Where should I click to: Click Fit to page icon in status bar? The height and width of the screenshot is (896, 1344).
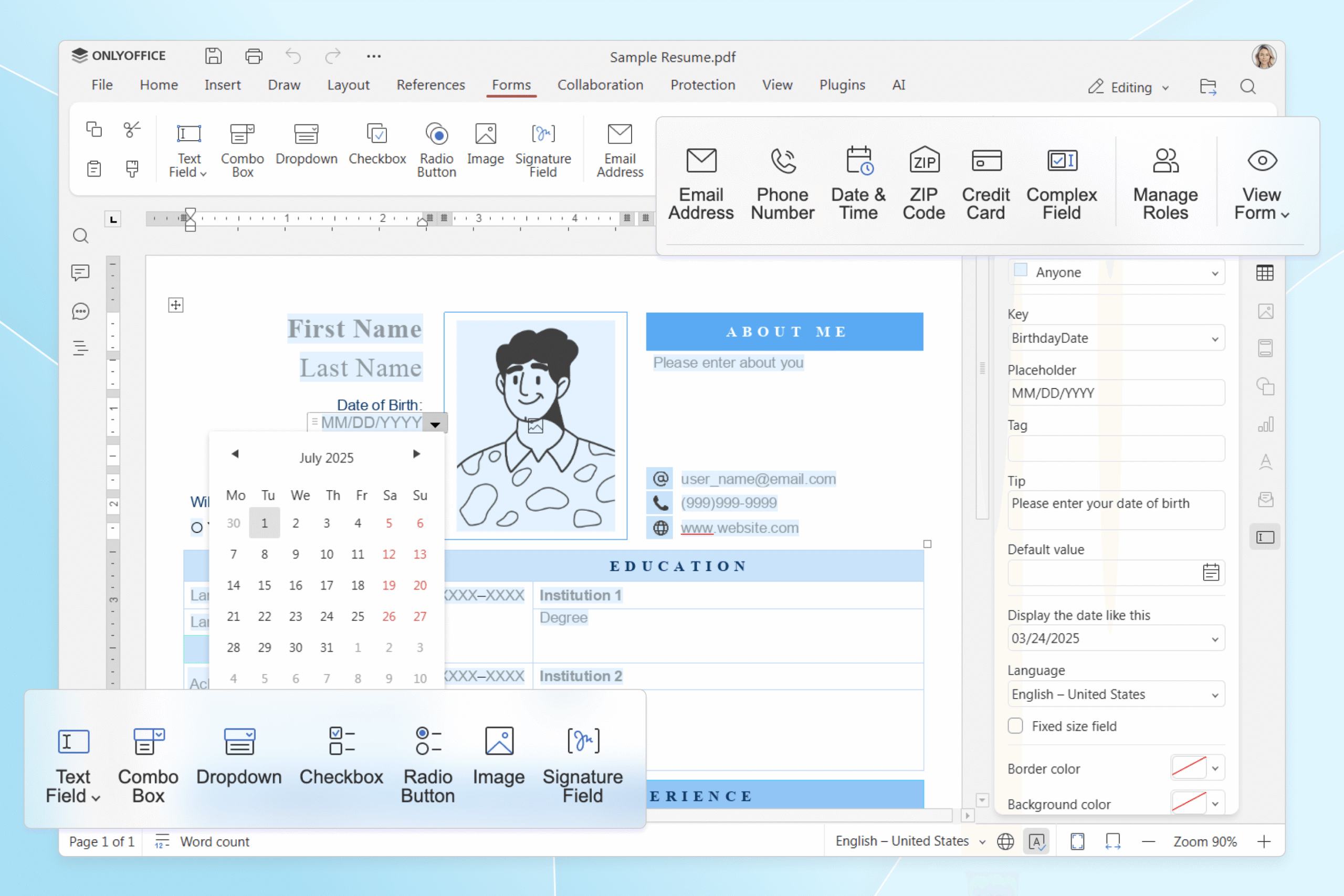(1078, 841)
